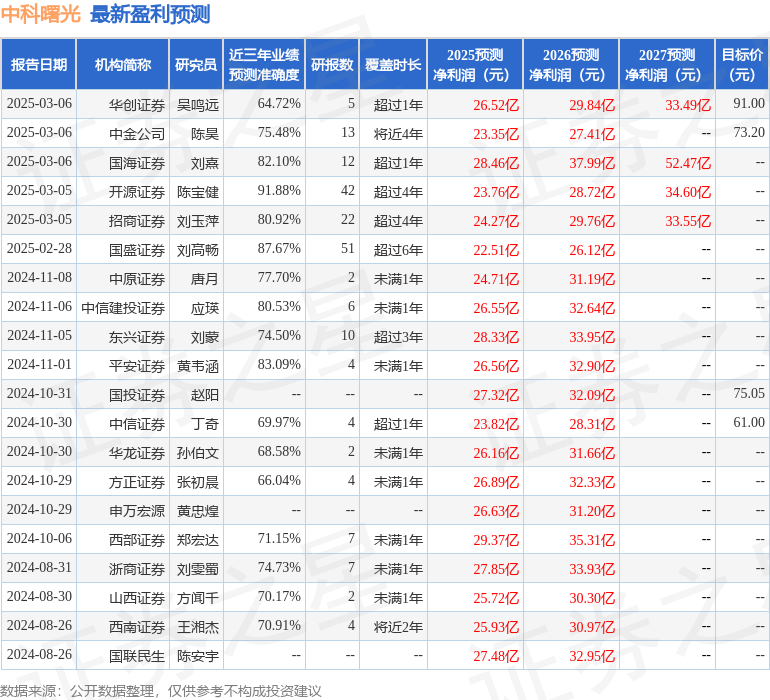
Task: Click the 2025预测净利润 column header
Action: point(475,64)
